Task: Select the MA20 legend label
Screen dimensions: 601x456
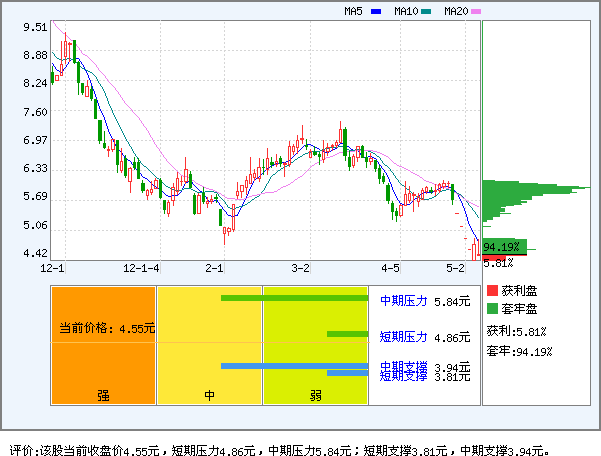Action: tap(456, 11)
